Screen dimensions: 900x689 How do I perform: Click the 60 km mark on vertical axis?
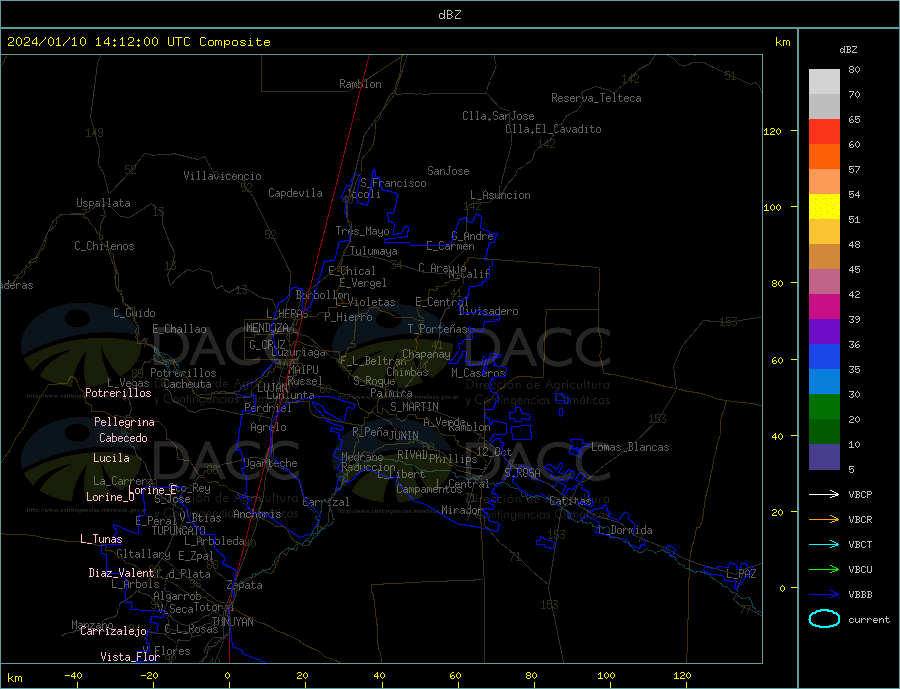[777, 360]
